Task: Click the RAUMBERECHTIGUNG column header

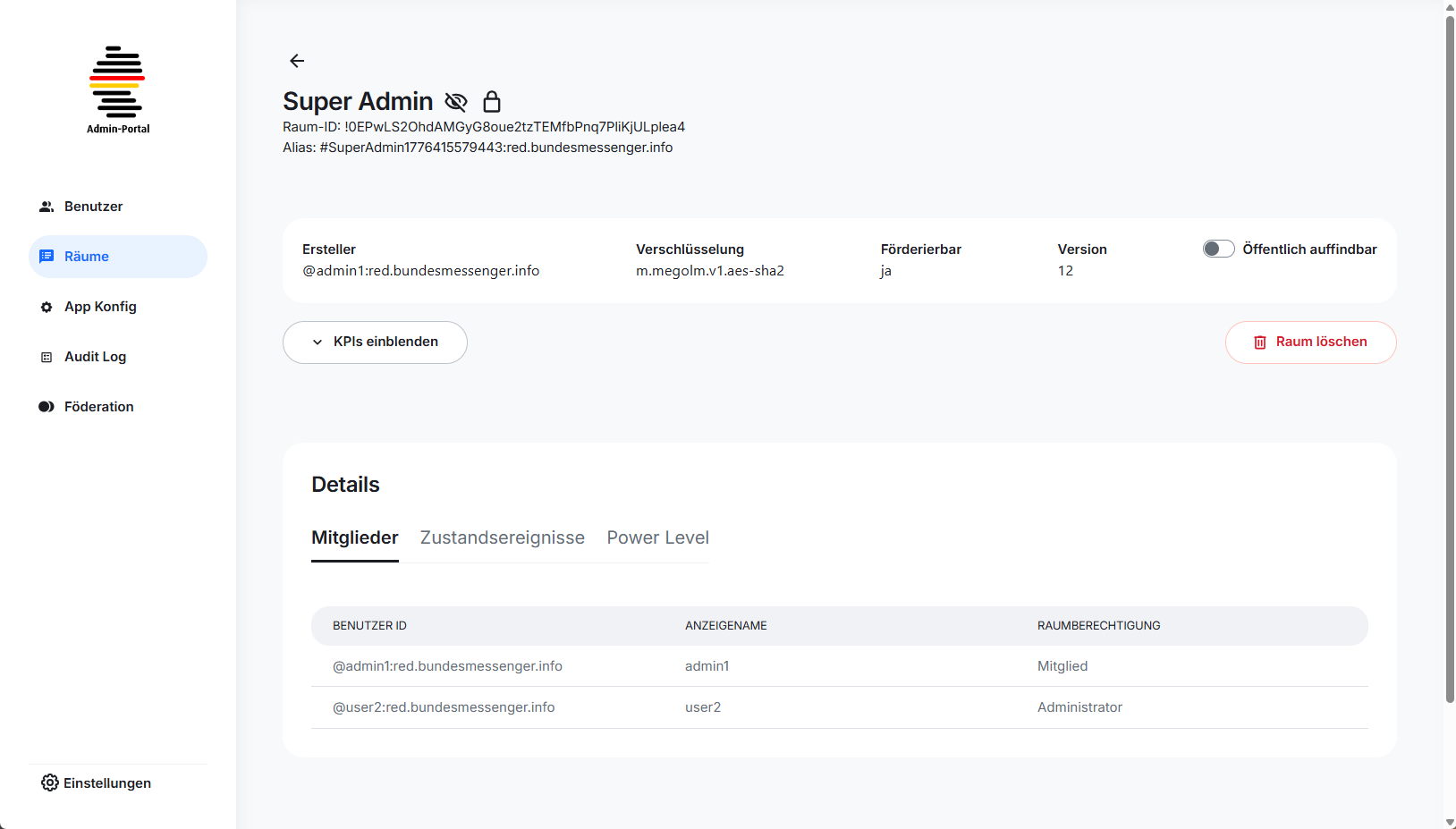Action: click(x=1099, y=626)
